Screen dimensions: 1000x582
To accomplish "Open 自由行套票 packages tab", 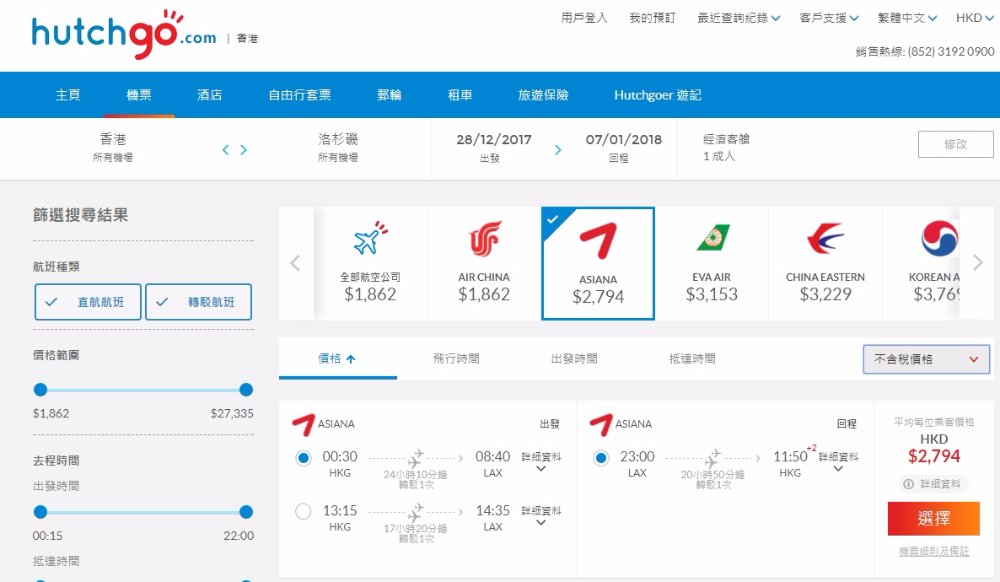I will pos(300,95).
